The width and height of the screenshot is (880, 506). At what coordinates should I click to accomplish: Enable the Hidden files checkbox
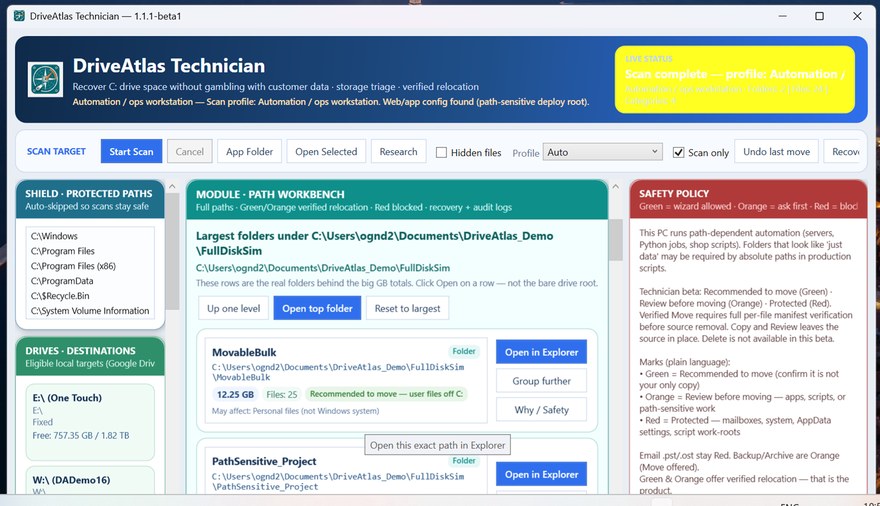(x=442, y=153)
